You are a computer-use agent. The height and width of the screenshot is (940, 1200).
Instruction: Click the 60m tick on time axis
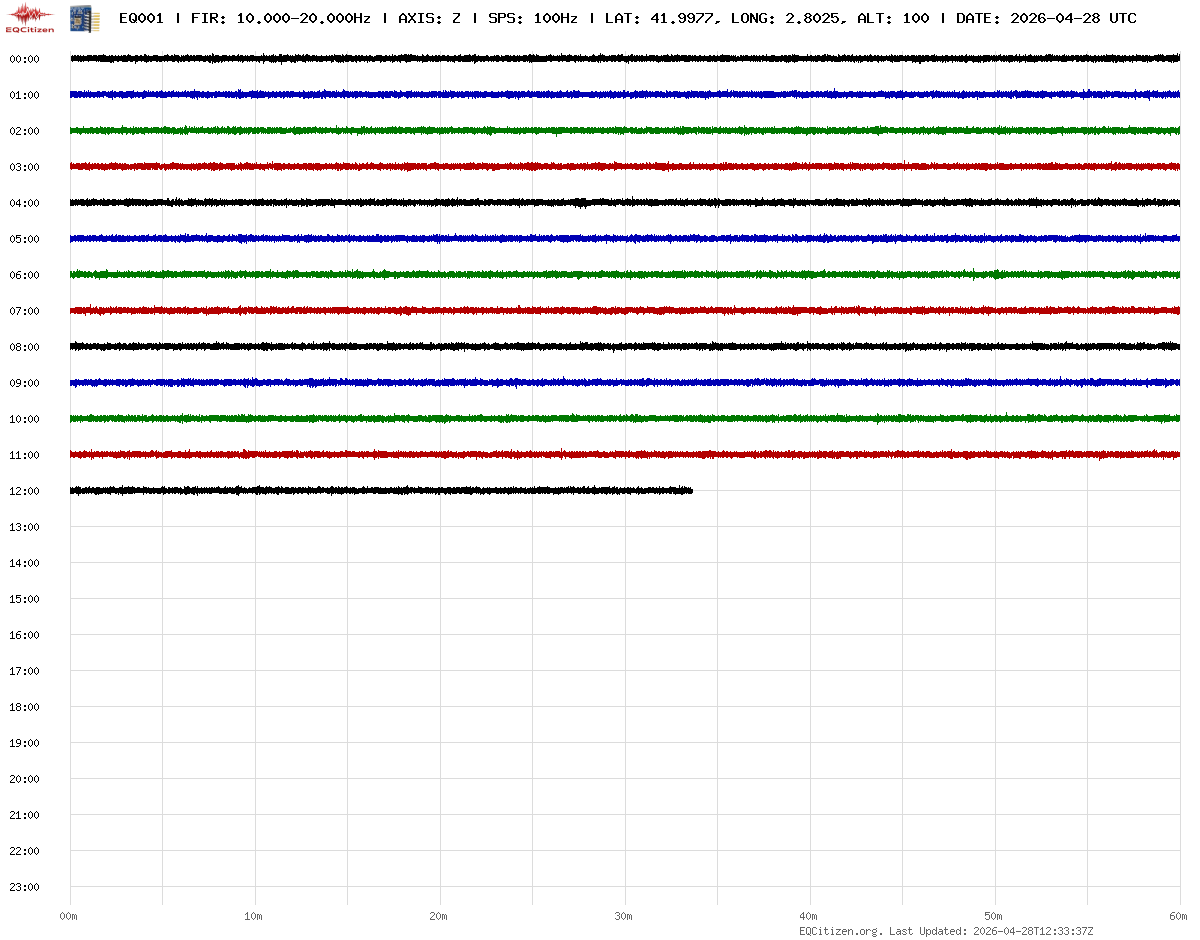click(x=1179, y=916)
